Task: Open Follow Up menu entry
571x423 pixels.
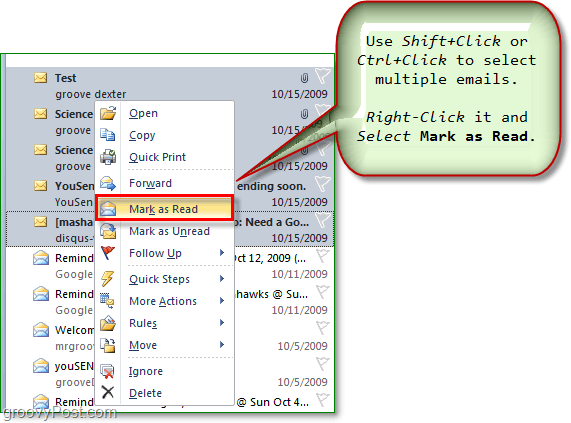Action: (x=165, y=253)
